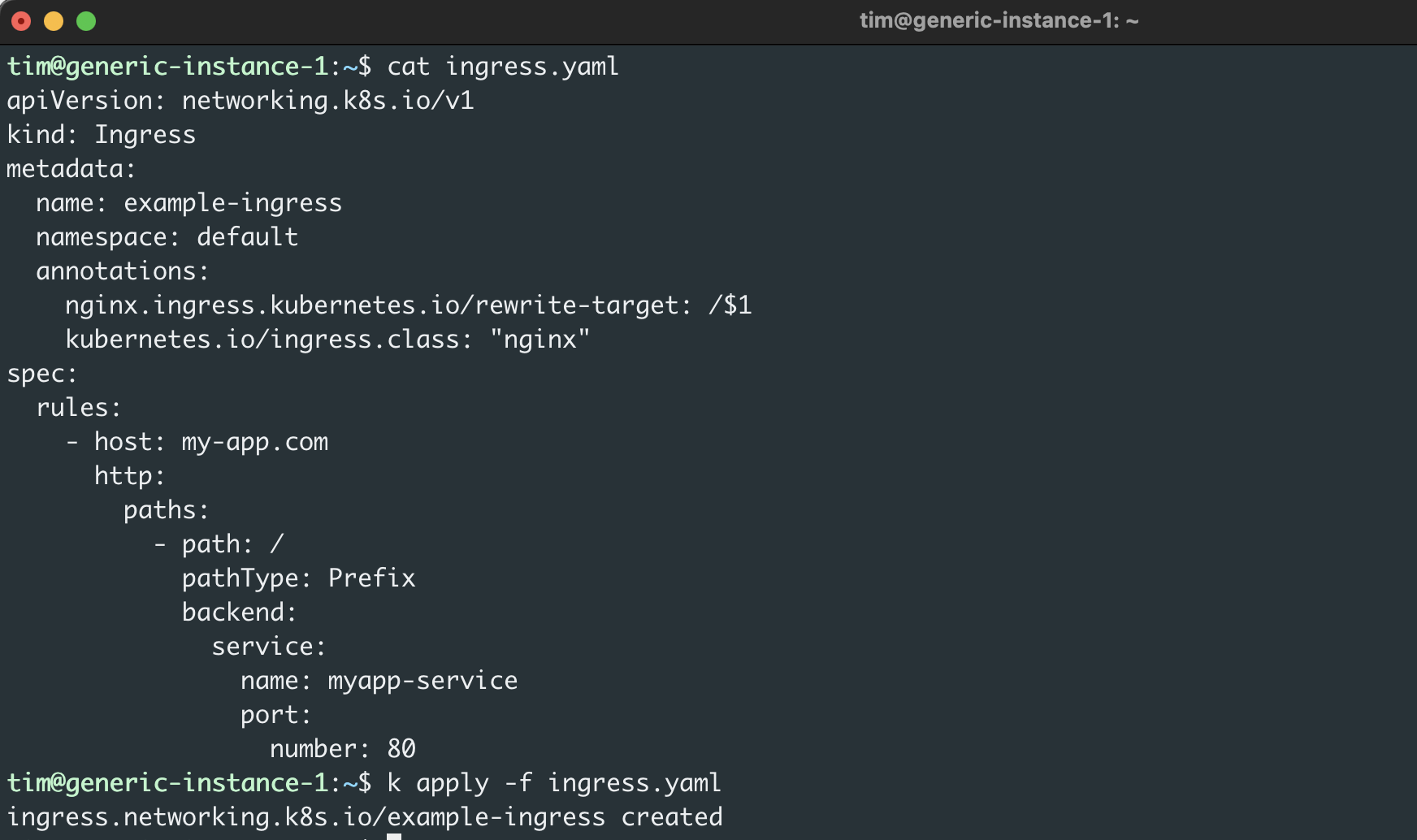Click the 'kind: Ingress' line
The width and height of the screenshot is (1417, 840).
point(101,135)
